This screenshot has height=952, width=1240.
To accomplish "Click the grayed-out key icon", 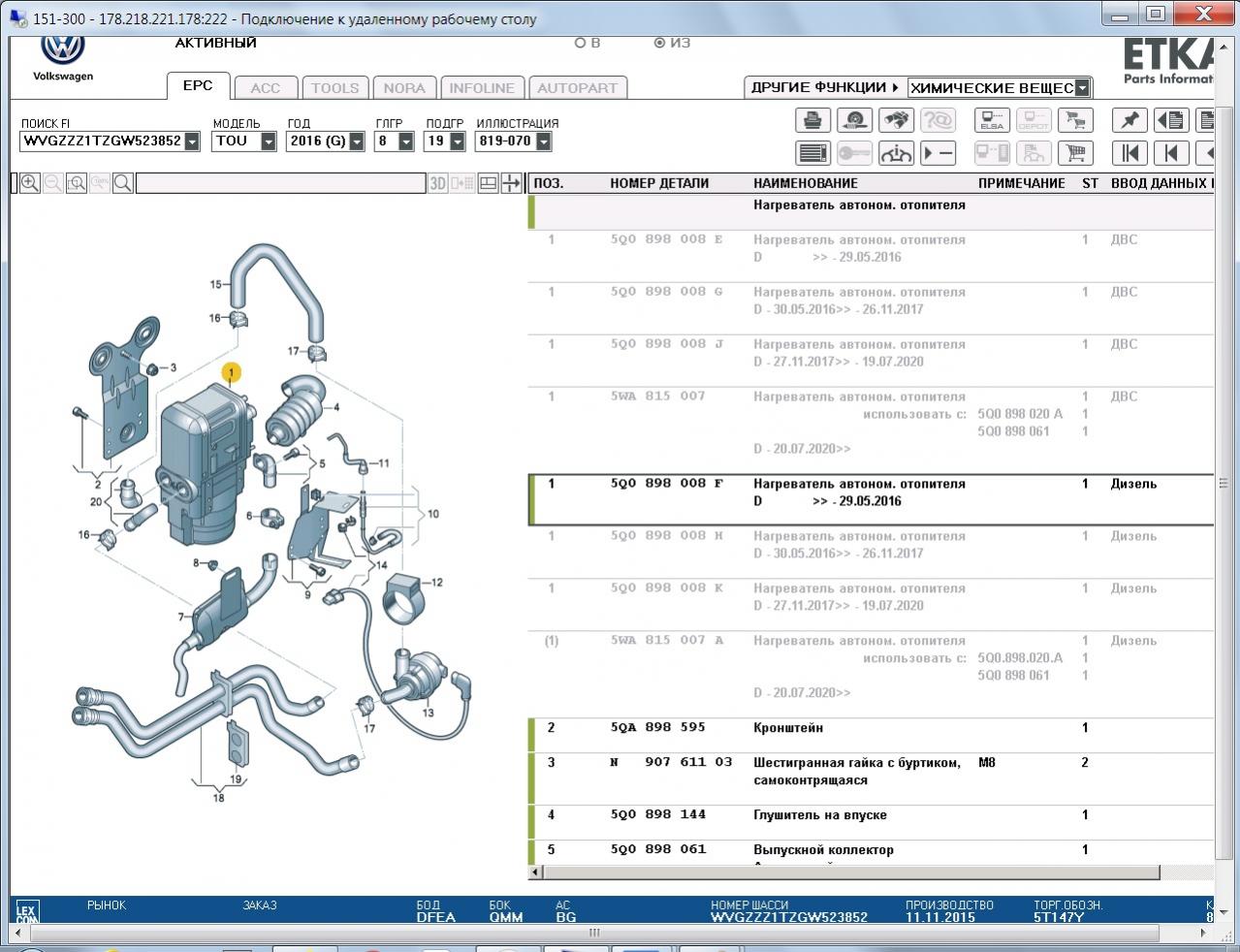I will pyautogui.click(x=854, y=153).
